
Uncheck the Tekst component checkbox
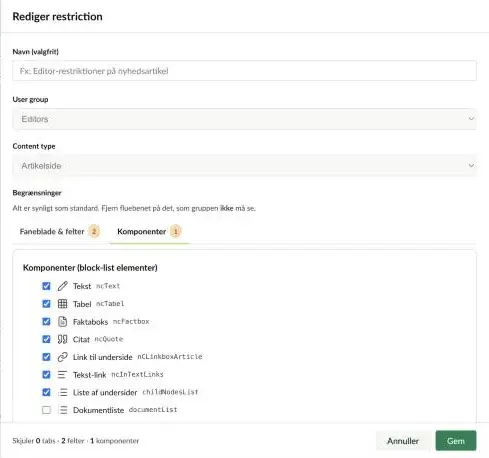[x=46, y=286]
